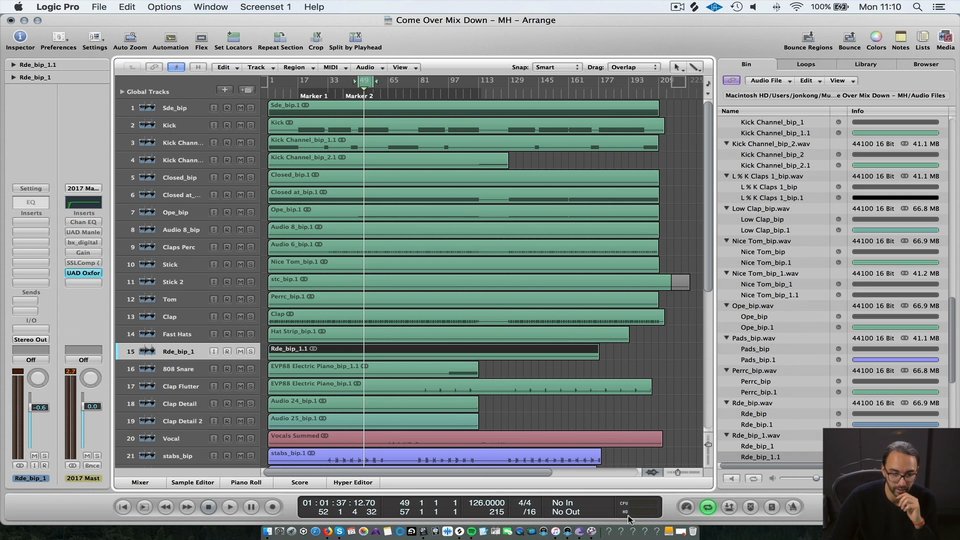960x540 pixels.
Task: Enable Flex view via toolbar icon
Action: click(201, 37)
